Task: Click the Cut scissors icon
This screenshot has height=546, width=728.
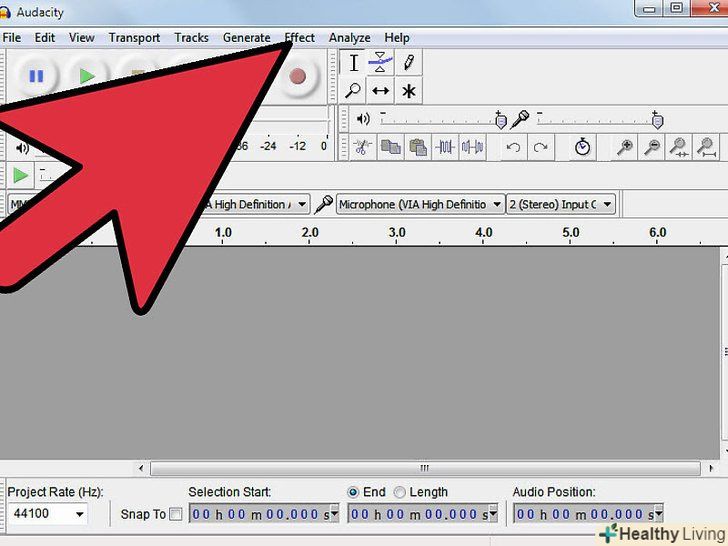Action: pos(363,148)
